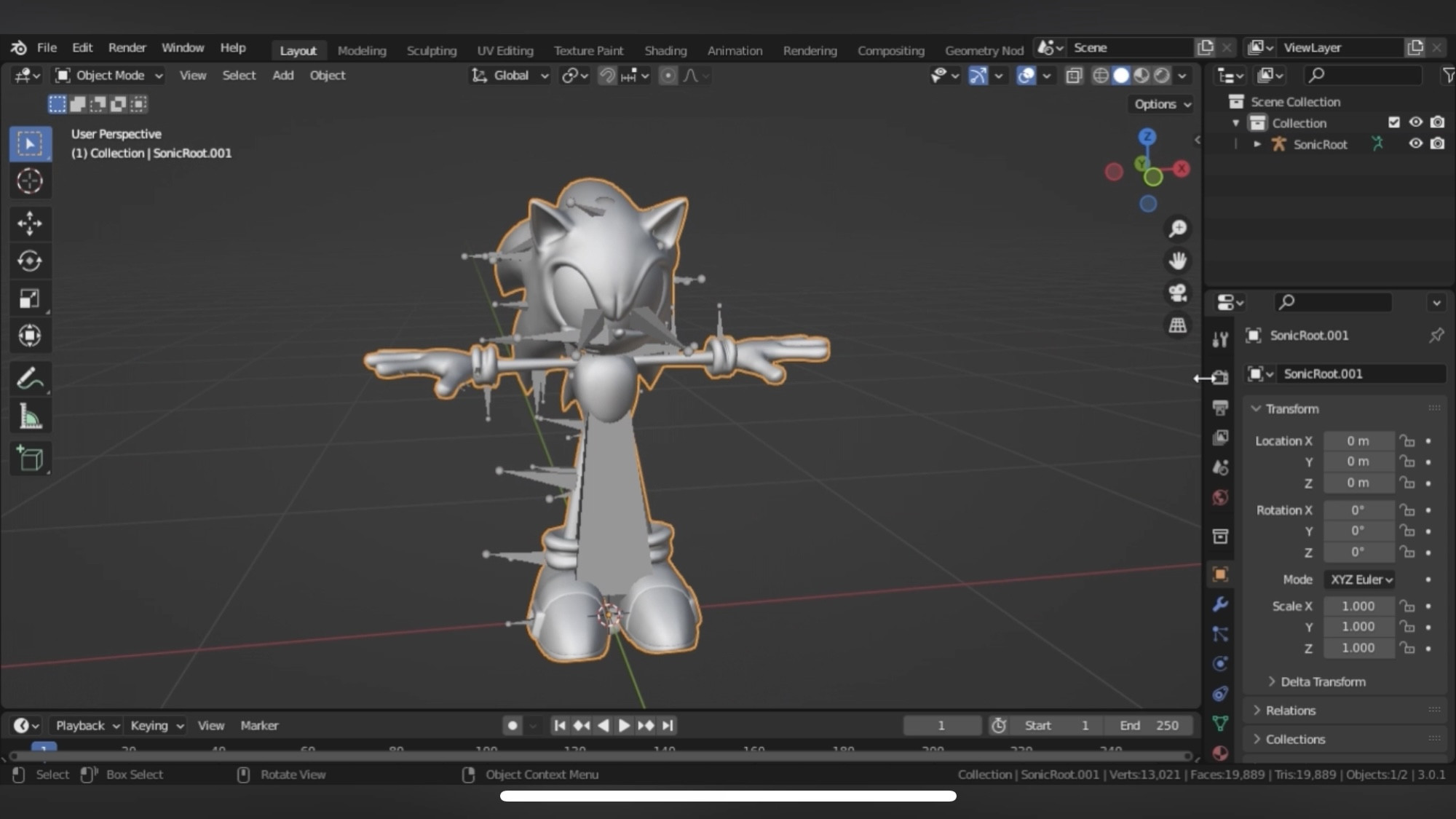1456x819 pixels.
Task: Open the transform orientation Global dropdown
Action: 510,75
